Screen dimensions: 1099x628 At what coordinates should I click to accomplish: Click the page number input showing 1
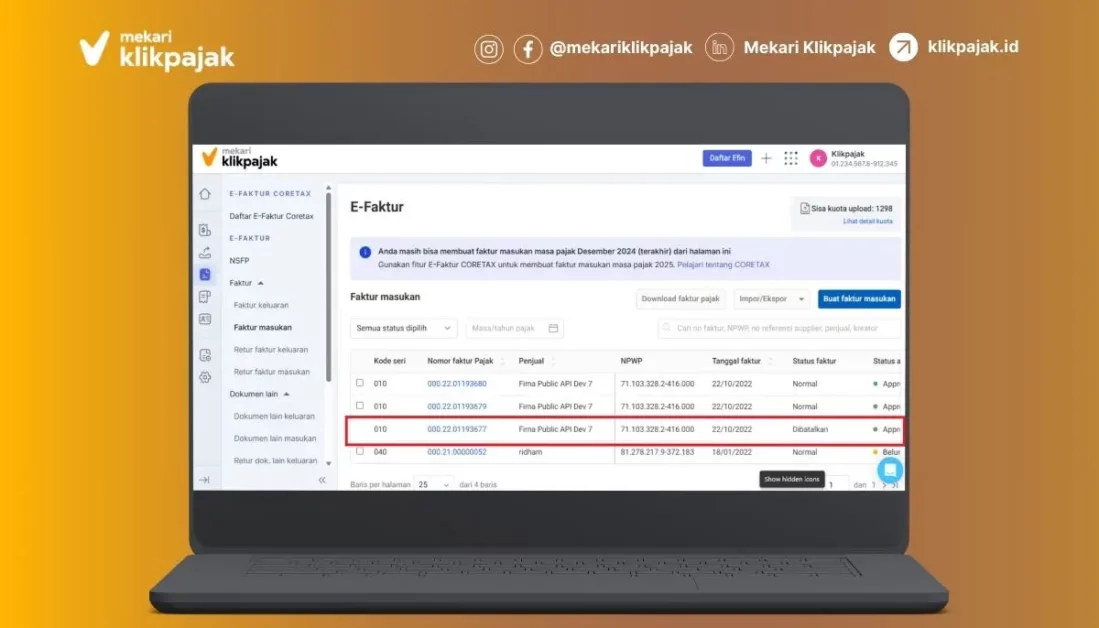[x=836, y=484]
